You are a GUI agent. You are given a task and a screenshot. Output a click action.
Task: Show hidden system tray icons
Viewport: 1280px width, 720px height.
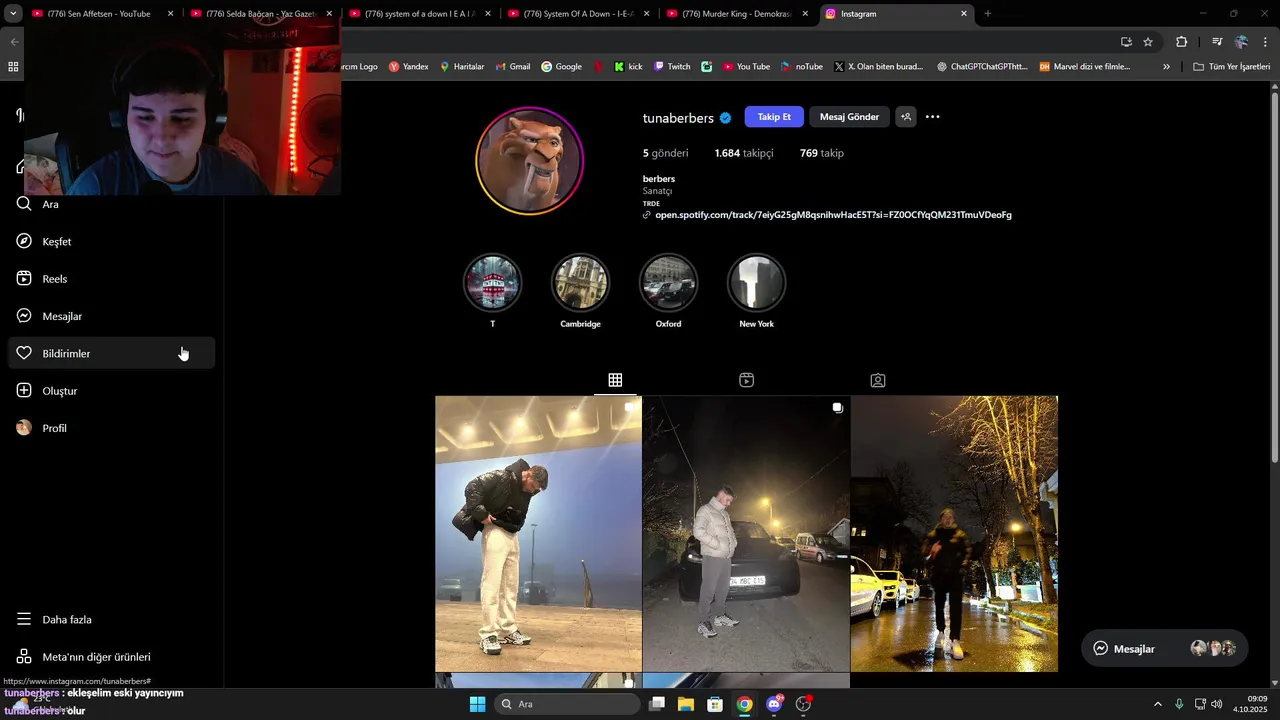tap(1158, 704)
